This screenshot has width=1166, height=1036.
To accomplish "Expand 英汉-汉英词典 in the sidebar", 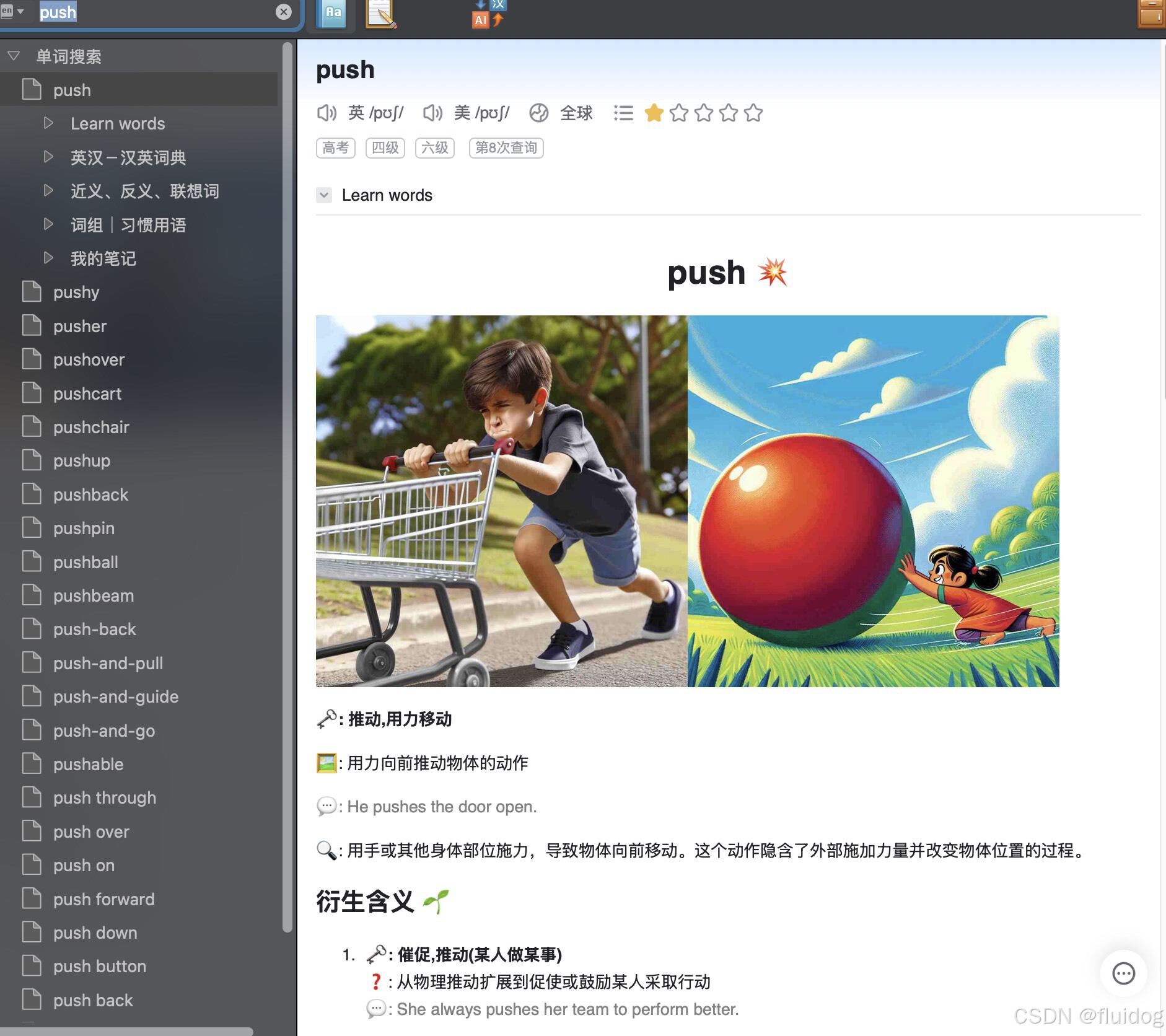I will 48,157.
